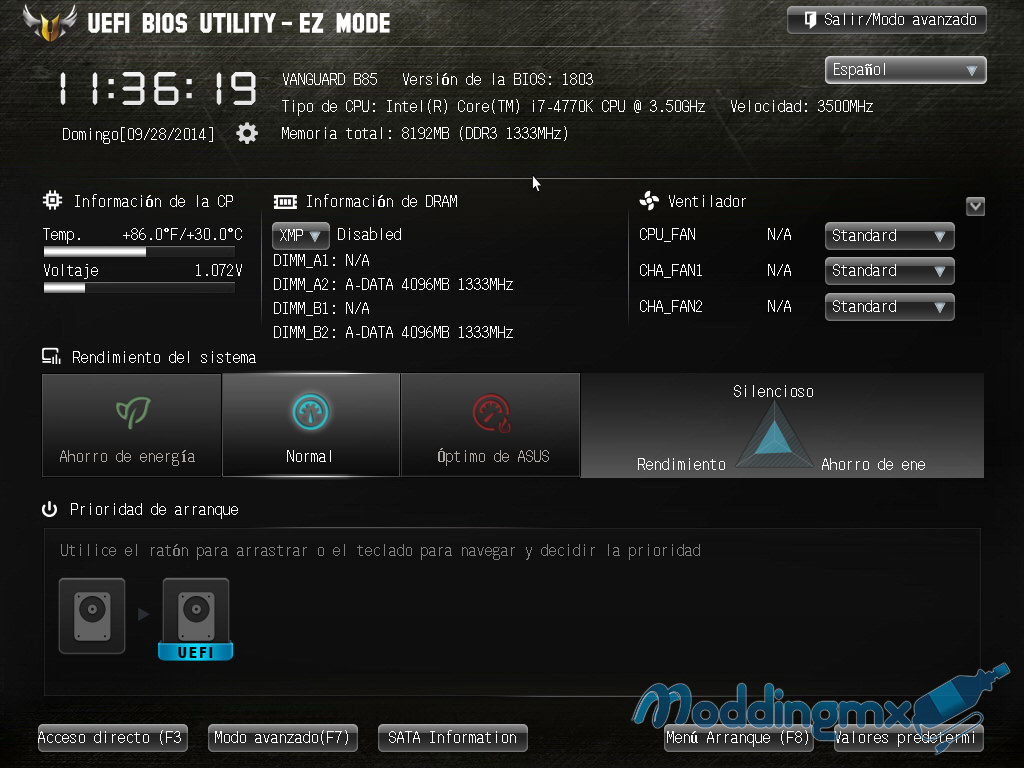
Task: Click the CPU information chip icon
Action: (x=52, y=200)
